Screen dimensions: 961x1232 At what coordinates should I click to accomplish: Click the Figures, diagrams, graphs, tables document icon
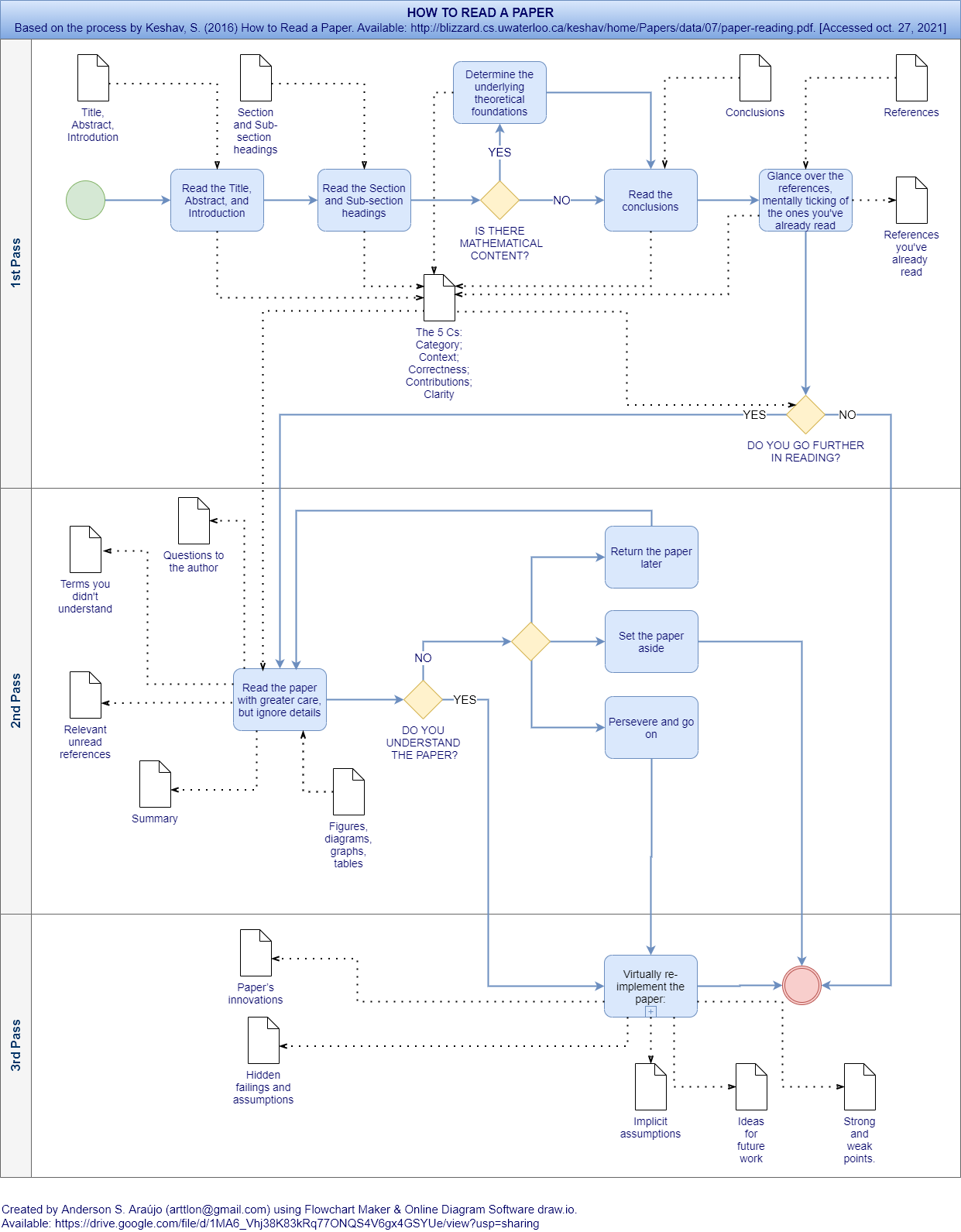348,792
